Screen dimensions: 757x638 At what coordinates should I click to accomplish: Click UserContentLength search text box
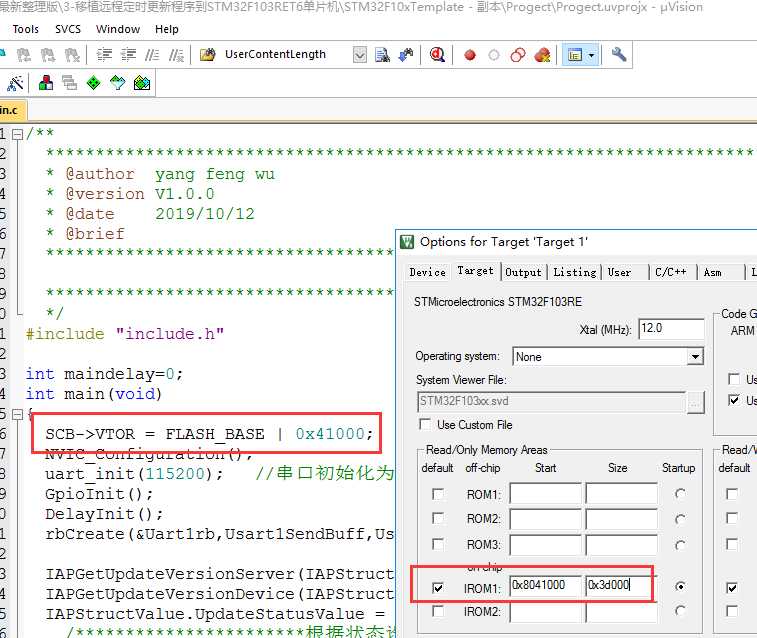(x=287, y=55)
